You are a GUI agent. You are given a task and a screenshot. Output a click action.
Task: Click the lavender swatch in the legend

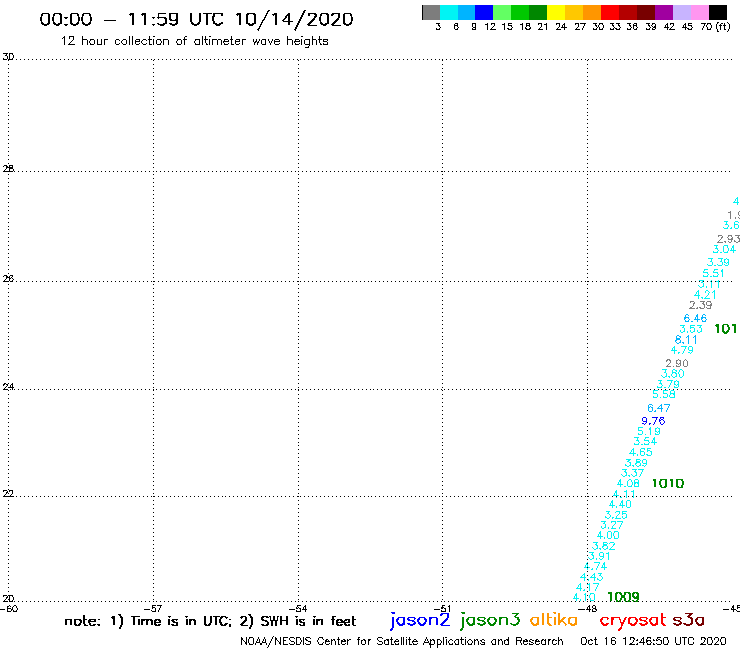pos(681,12)
